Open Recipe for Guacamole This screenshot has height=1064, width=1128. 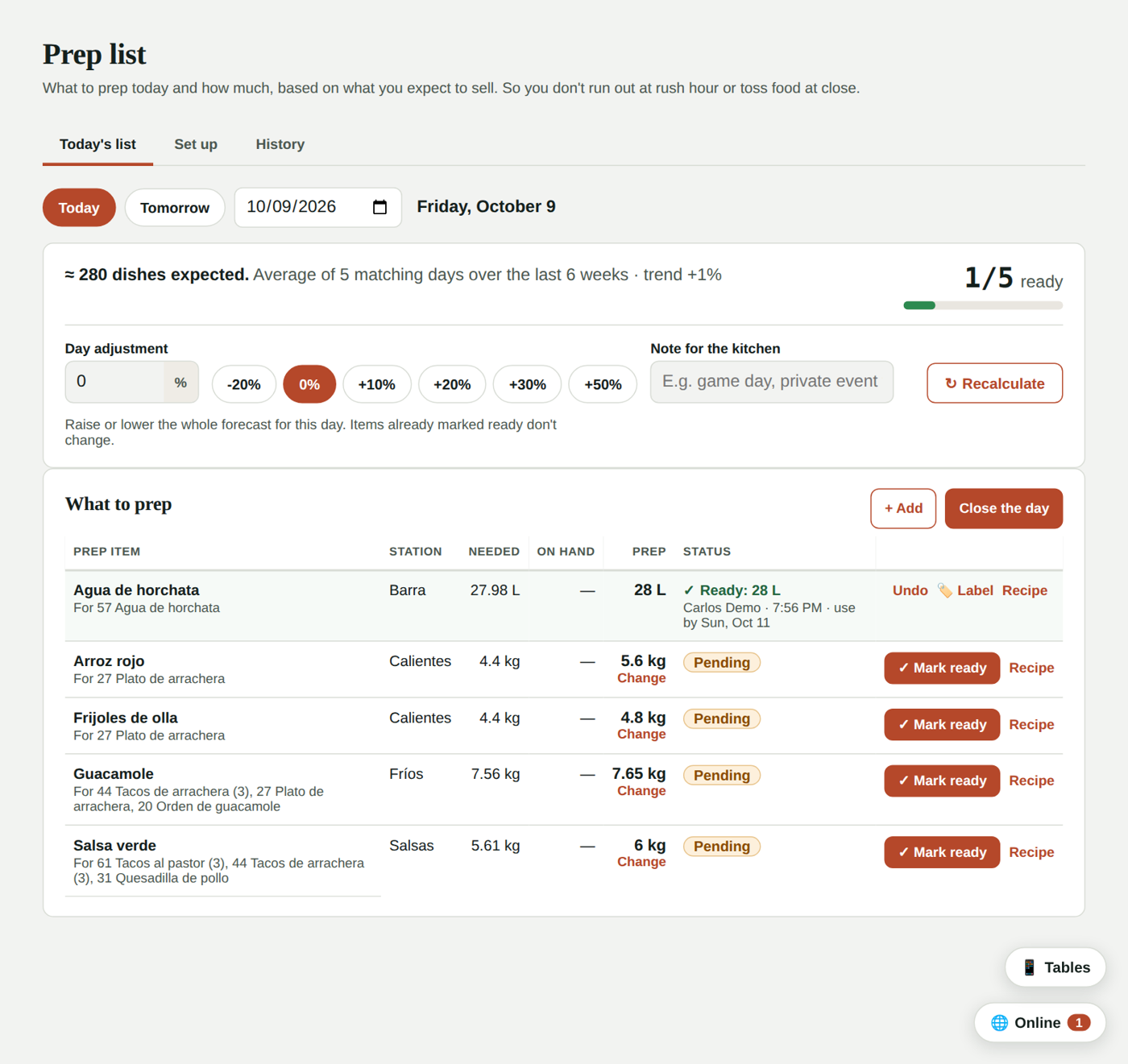[1031, 780]
